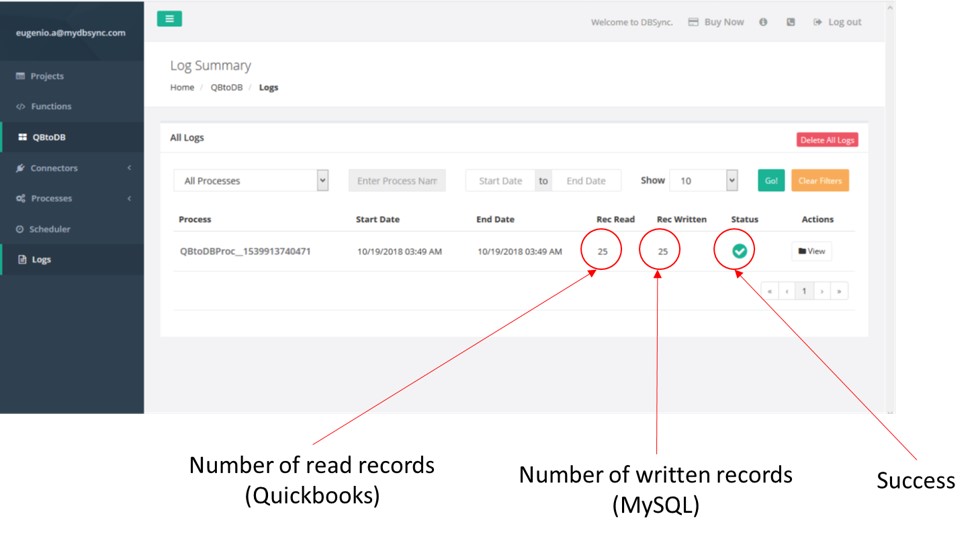Open Projects from the sidebar
This screenshot has height=535, width=972.
pyautogui.click(x=47, y=76)
